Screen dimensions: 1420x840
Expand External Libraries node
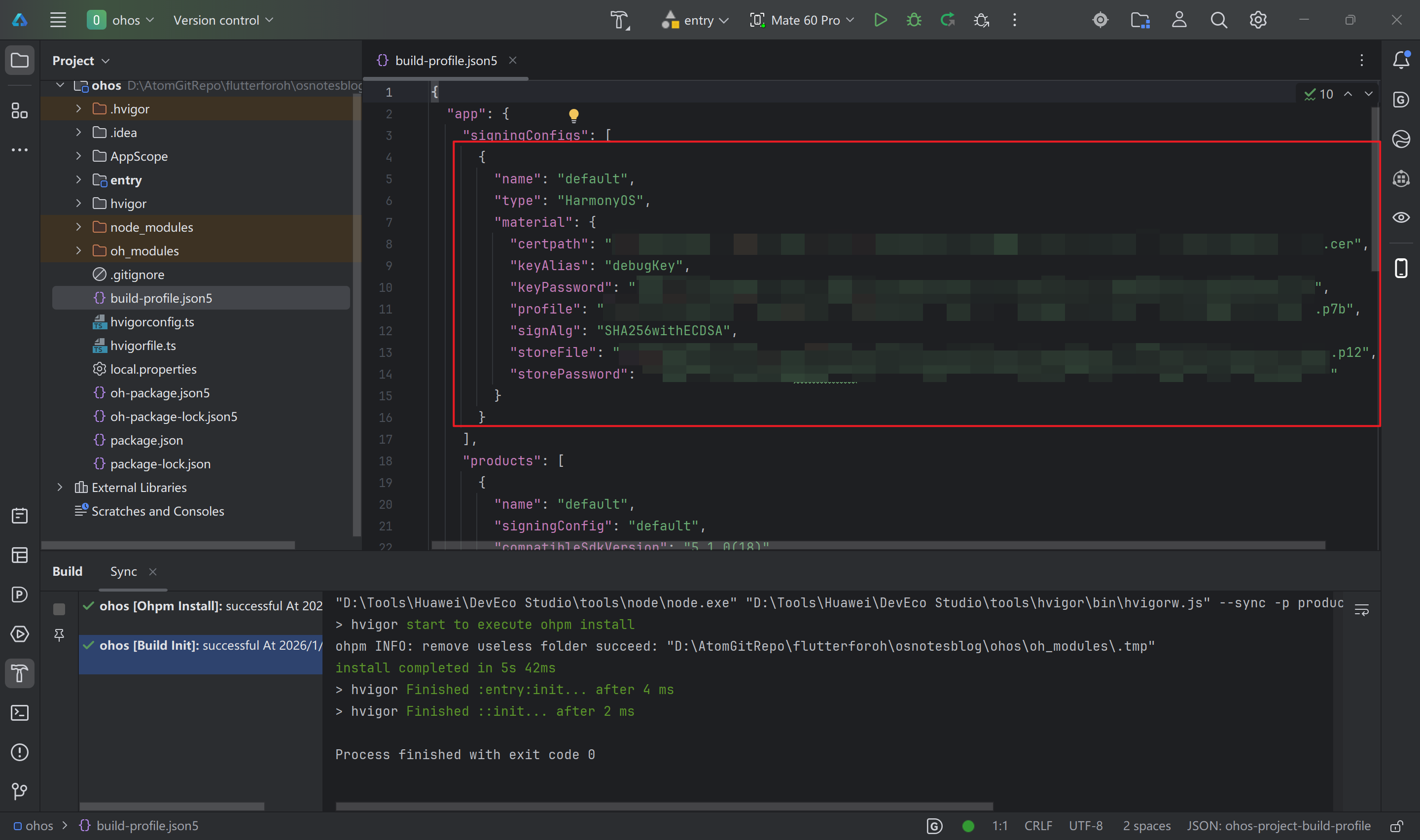coord(60,488)
